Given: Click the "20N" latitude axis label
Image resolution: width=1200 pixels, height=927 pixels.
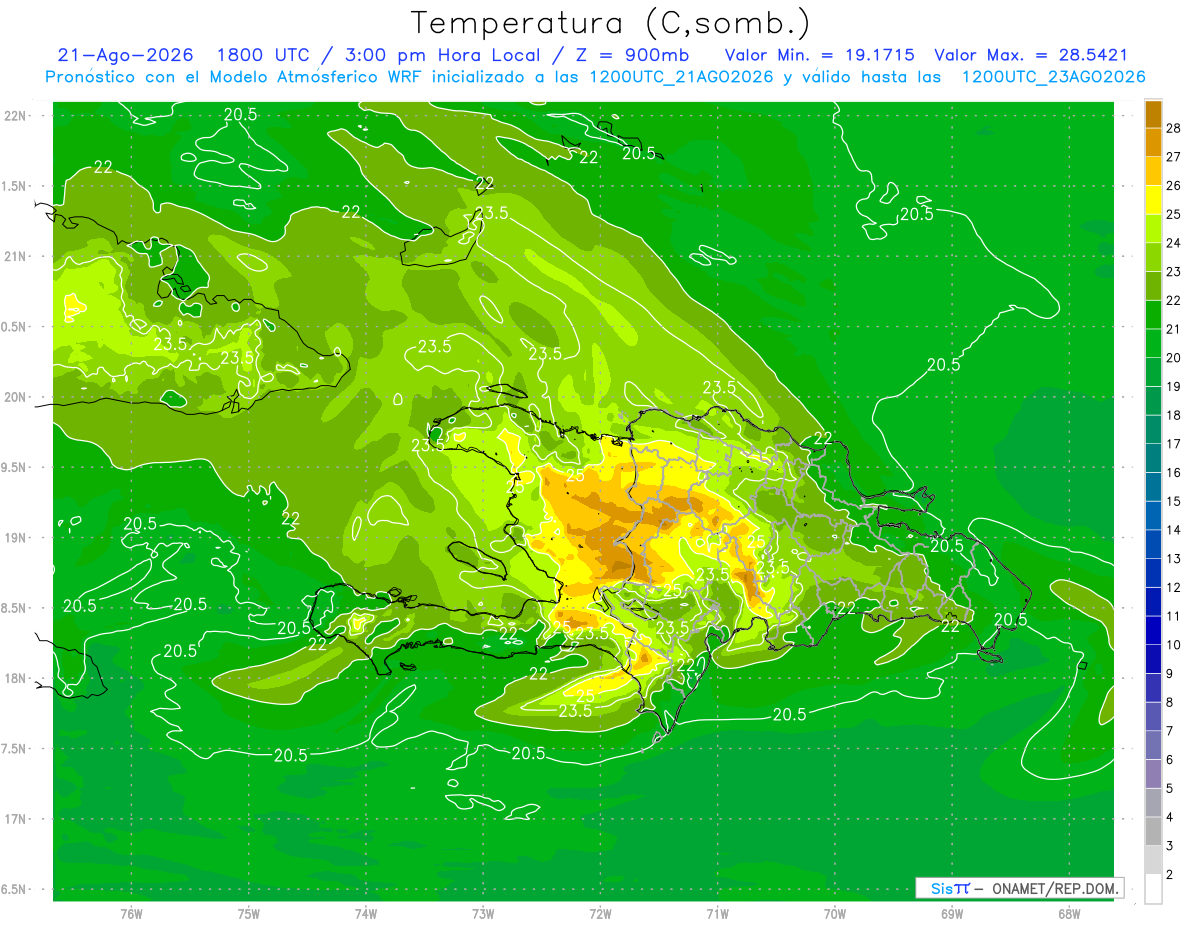Looking at the screenshot, I should (x=16, y=397).
